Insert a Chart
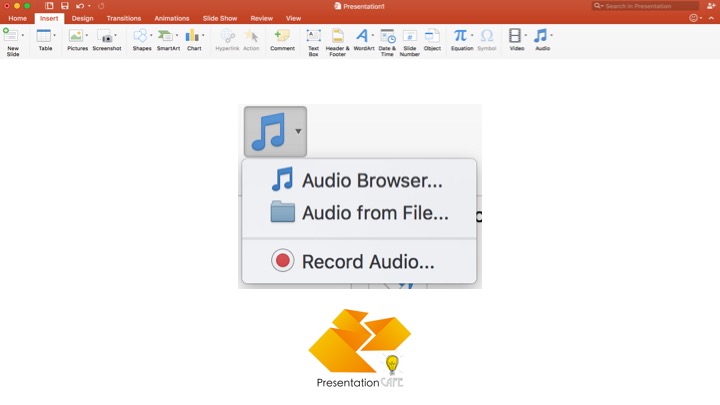This screenshot has height=405, width=720. (x=193, y=38)
